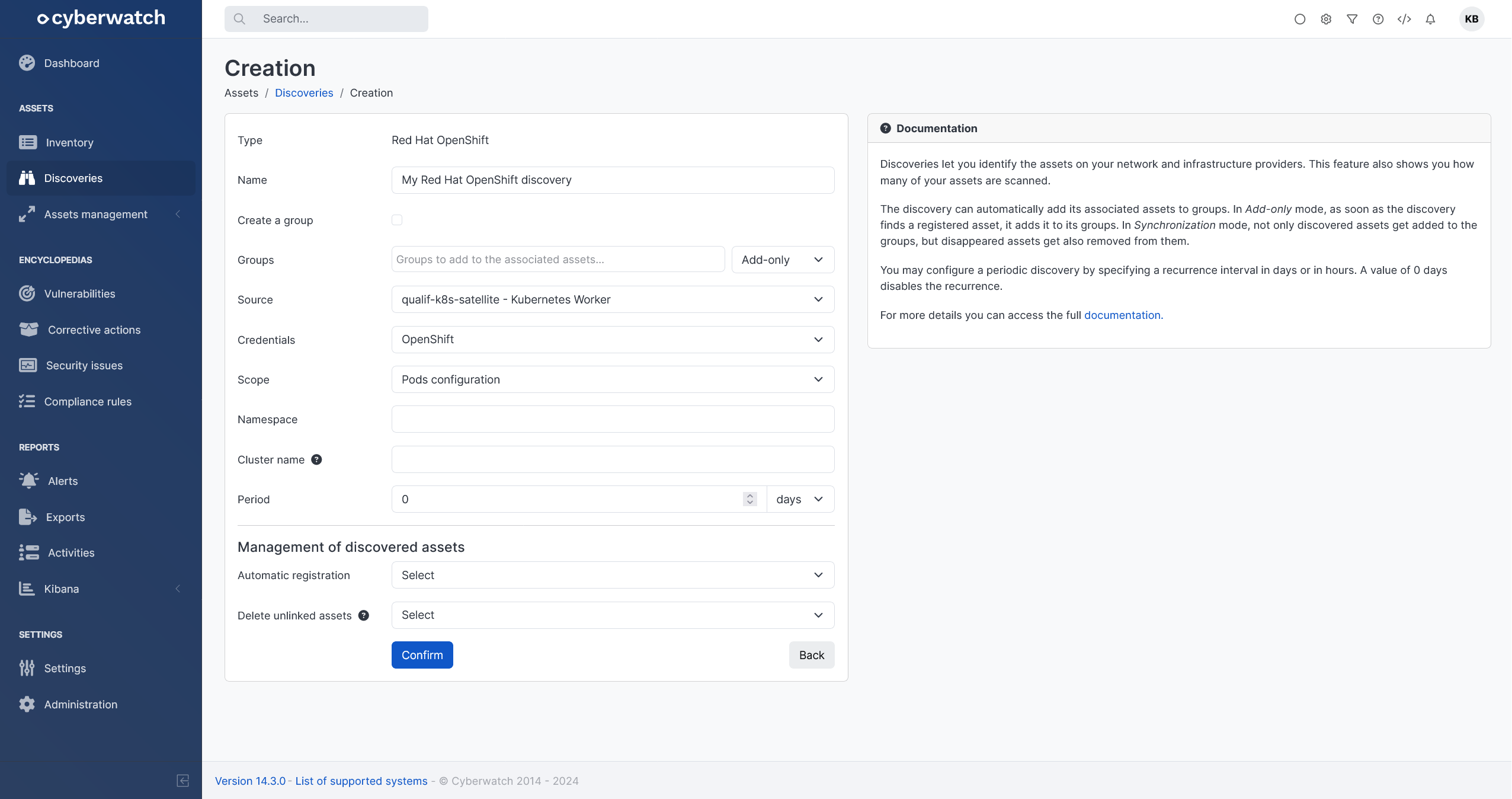Click the Discoveries breadcrumb link
This screenshot has height=799, width=1512.
304,92
